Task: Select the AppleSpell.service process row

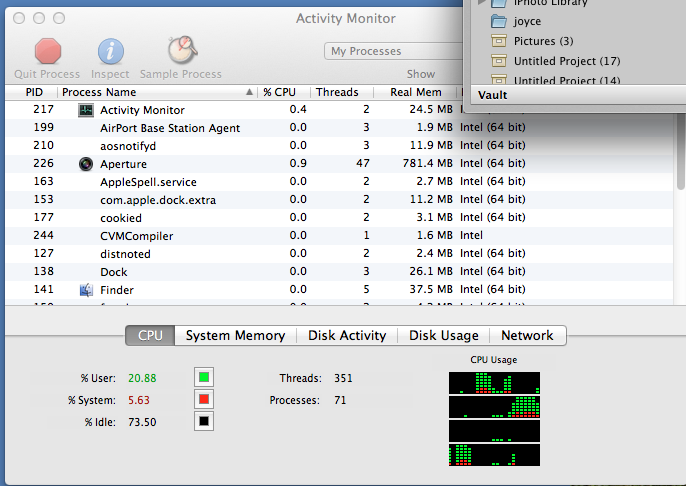Action: 339,182
